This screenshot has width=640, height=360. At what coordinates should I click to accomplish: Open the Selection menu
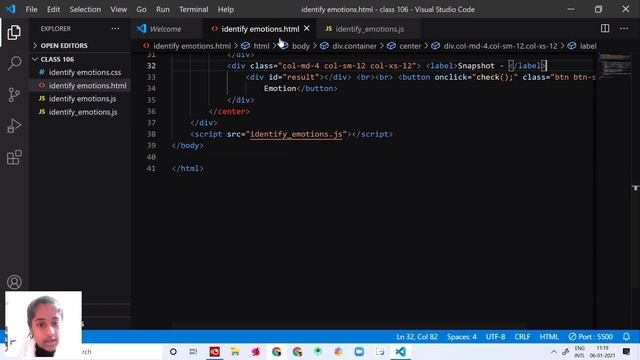[x=85, y=9]
